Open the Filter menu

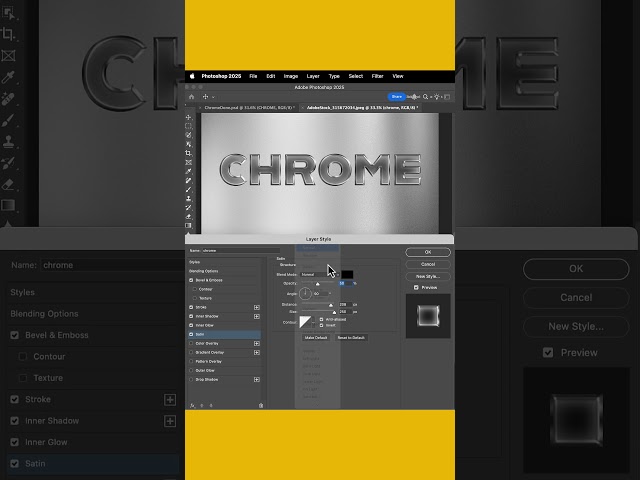tap(378, 76)
